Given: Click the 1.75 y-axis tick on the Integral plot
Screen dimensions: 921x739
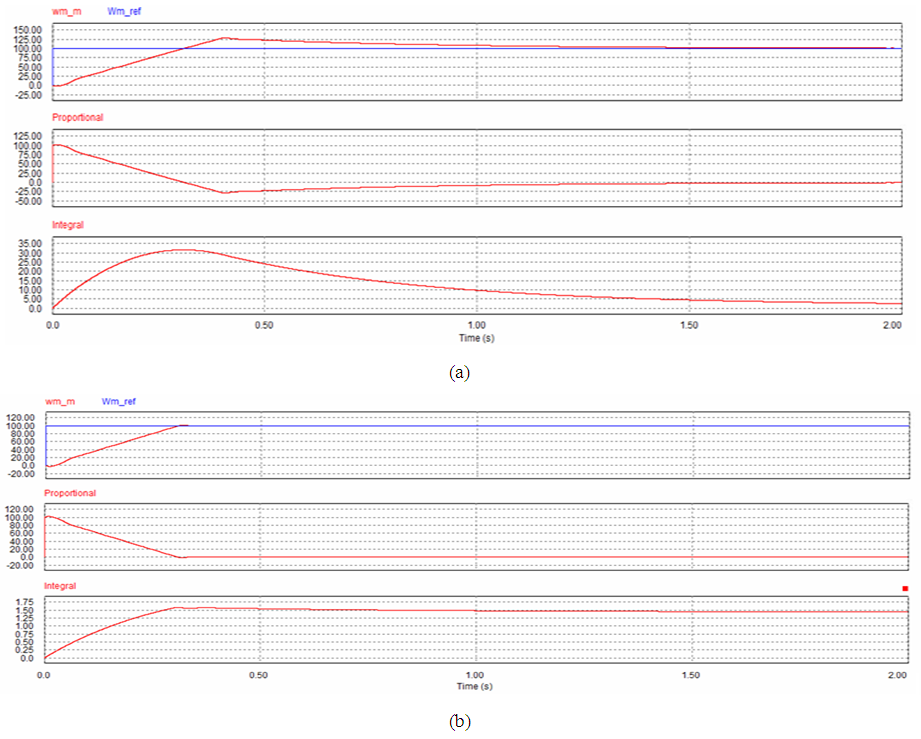Looking at the screenshot, I should pyautogui.click(x=23, y=600).
